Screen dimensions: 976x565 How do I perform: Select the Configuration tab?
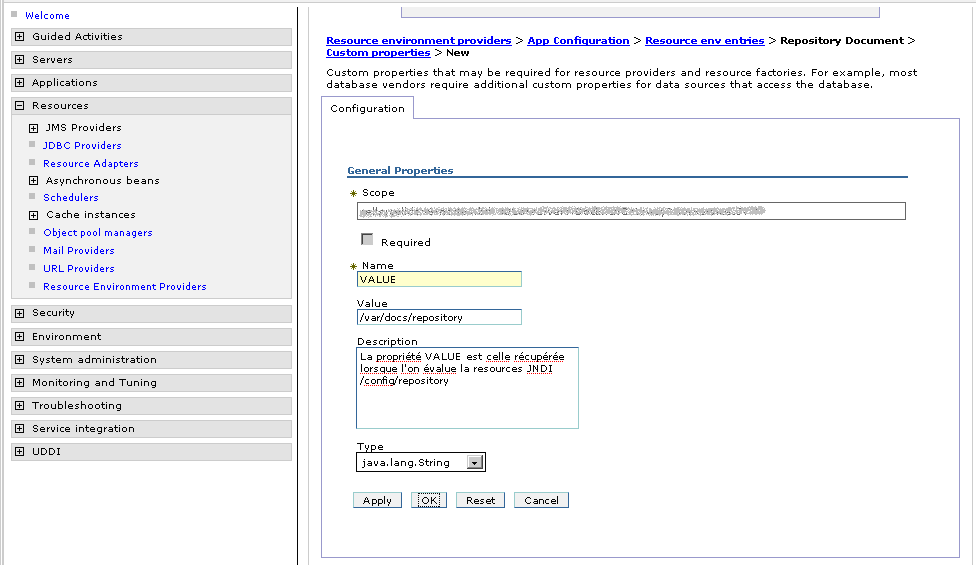coord(367,108)
